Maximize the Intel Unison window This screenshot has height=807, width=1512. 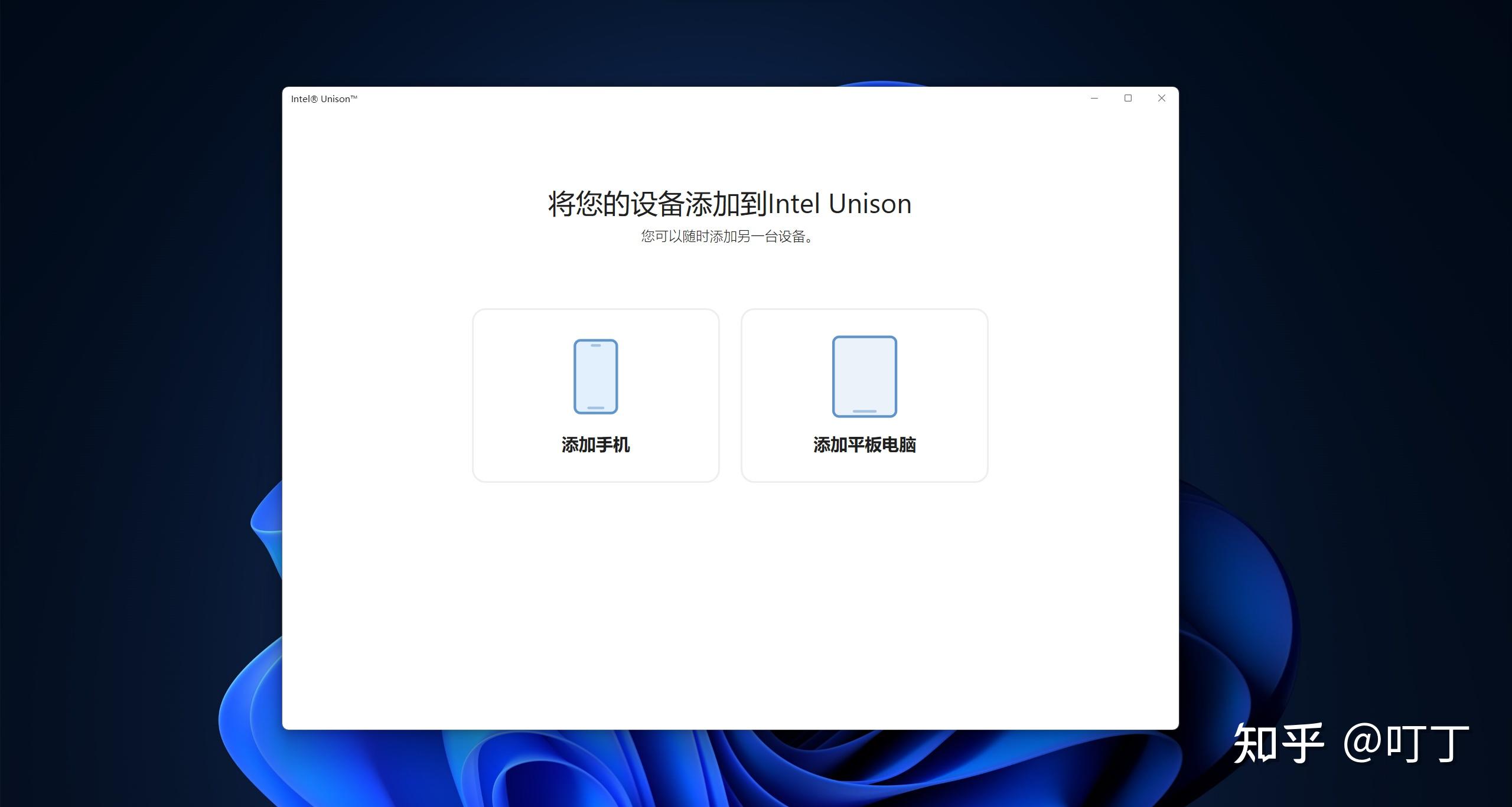coord(1128,98)
